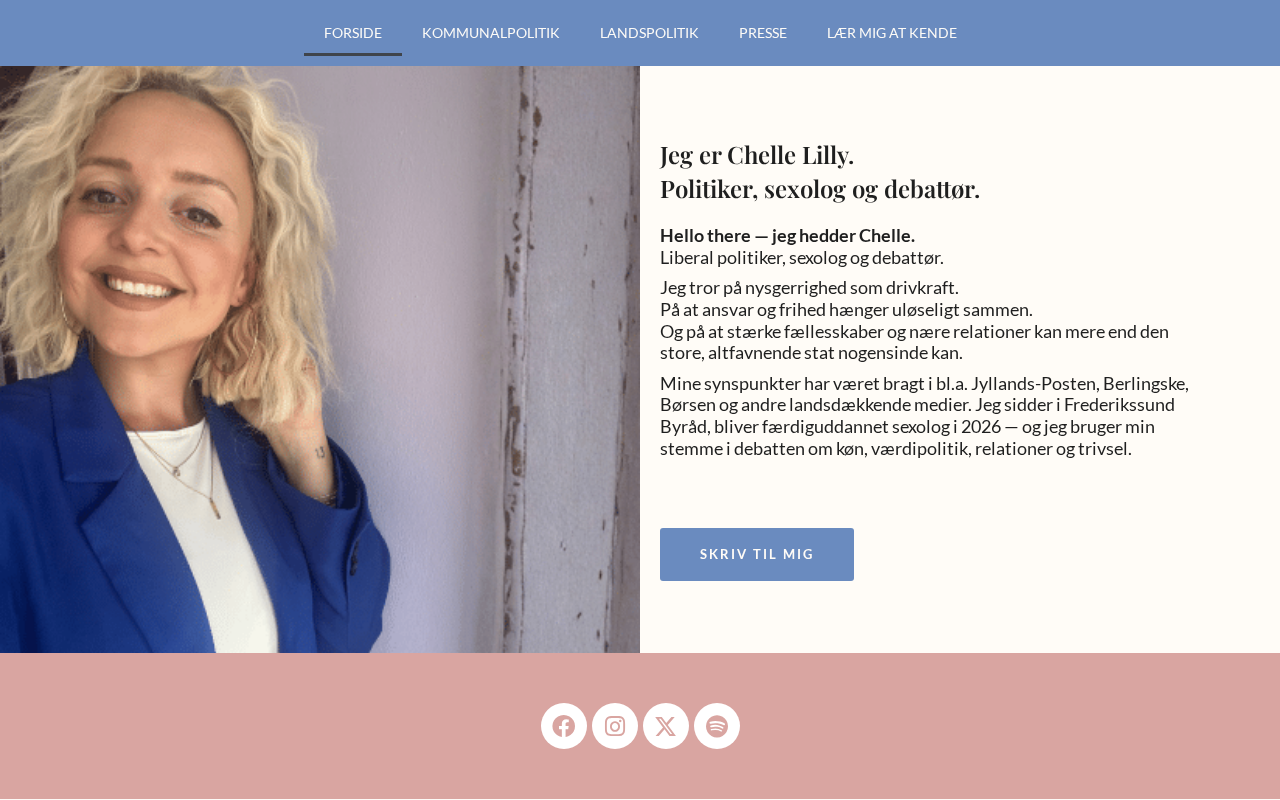This screenshot has width=1280, height=800.
Task: Select Landspolitik in the navigation
Action: pyautogui.click(x=649, y=33)
